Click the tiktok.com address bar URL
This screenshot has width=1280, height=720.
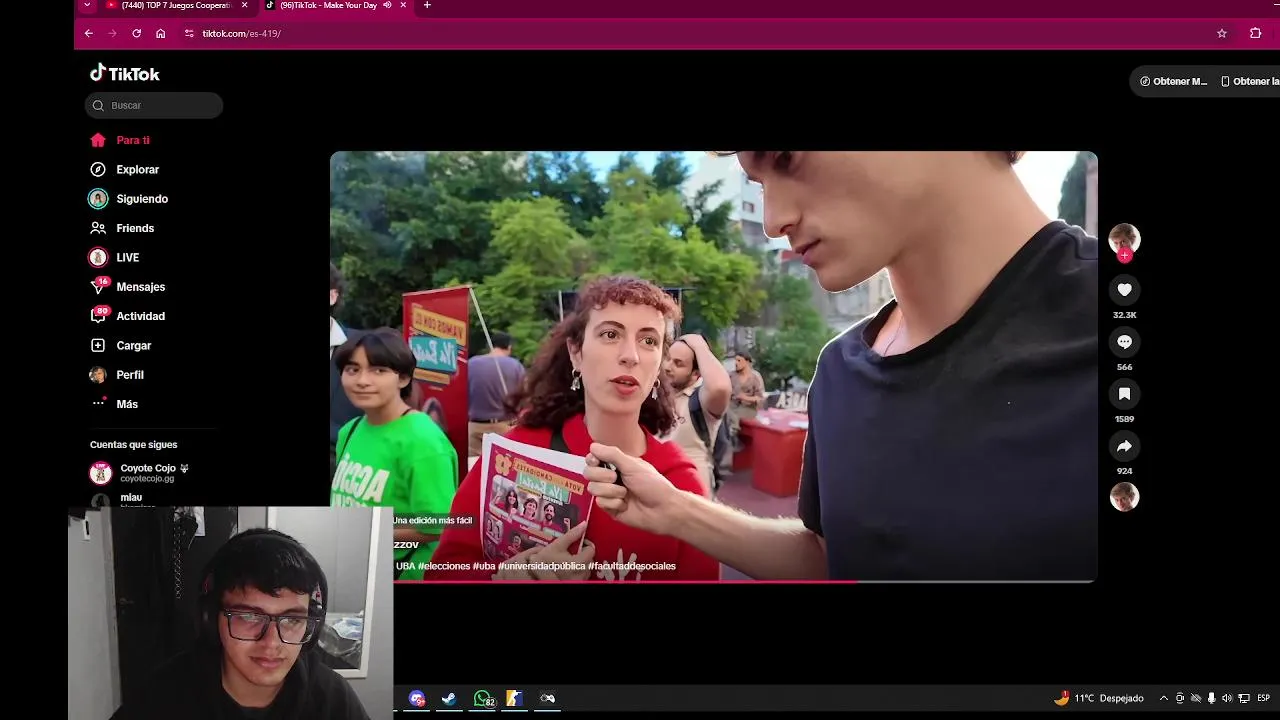tap(241, 33)
